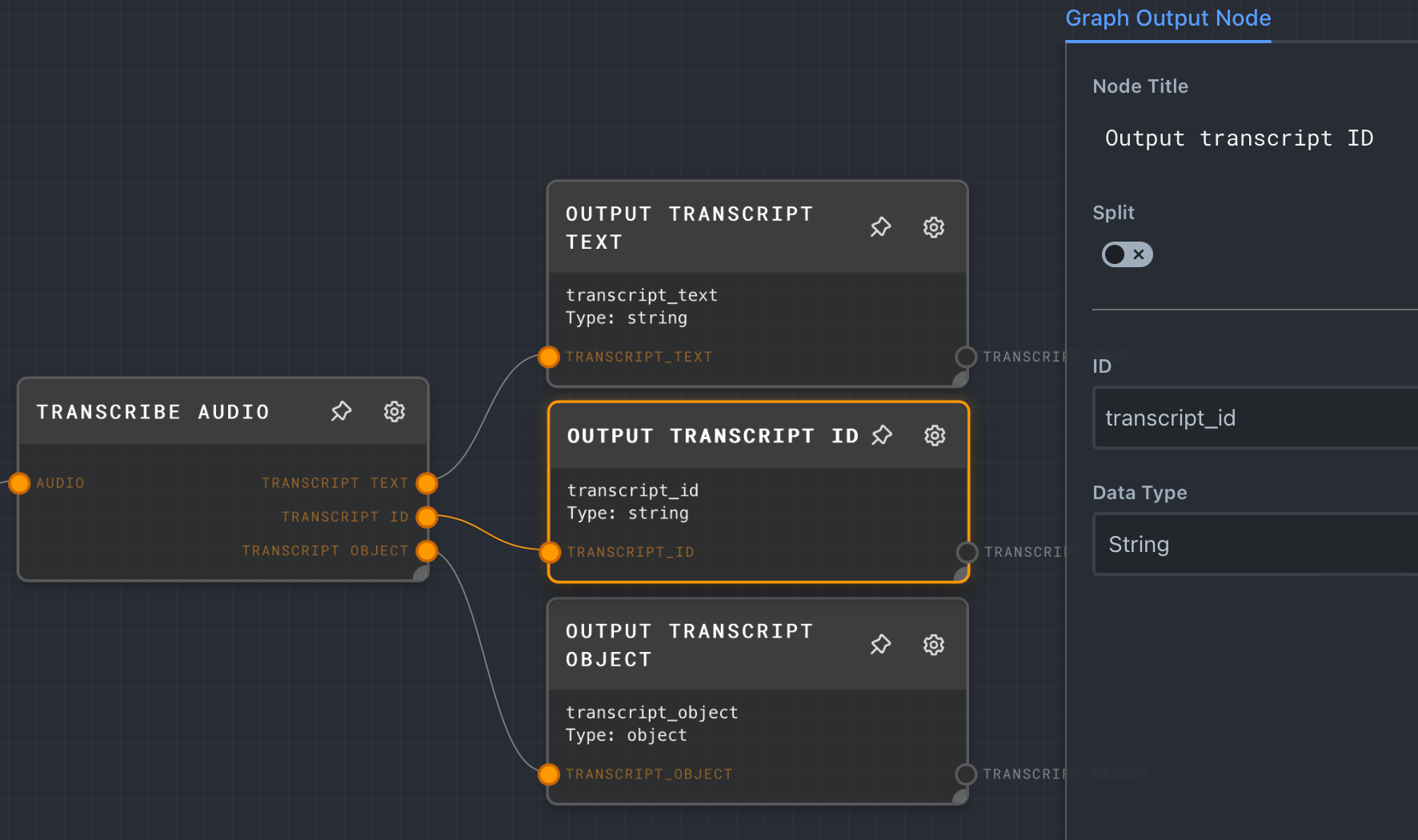This screenshot has height=840, width=1418.
Task: Pin the Transcribe Audio node
Action: click(x=342, y=411)
